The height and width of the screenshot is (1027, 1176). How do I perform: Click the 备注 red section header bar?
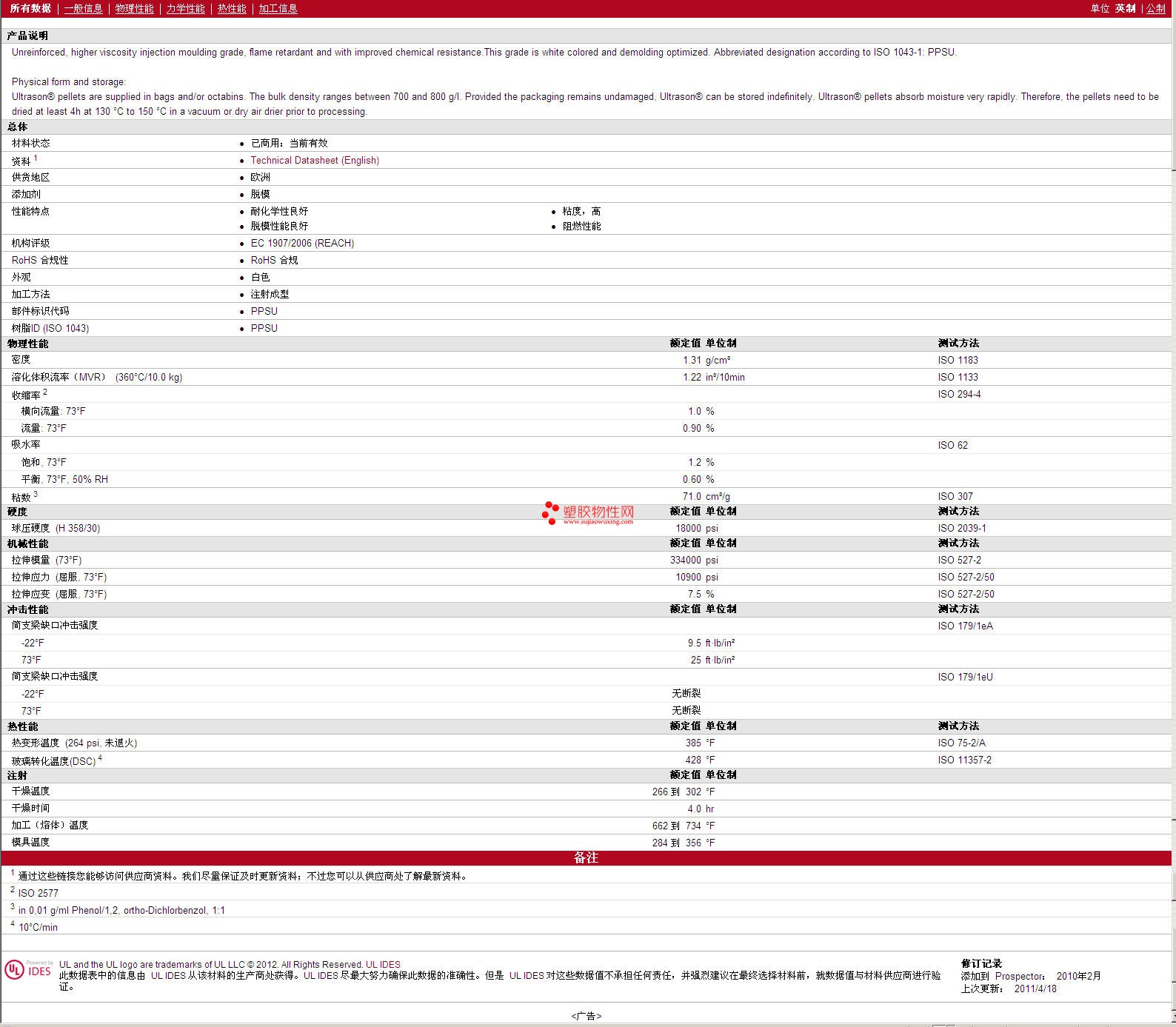coord(586,857)
